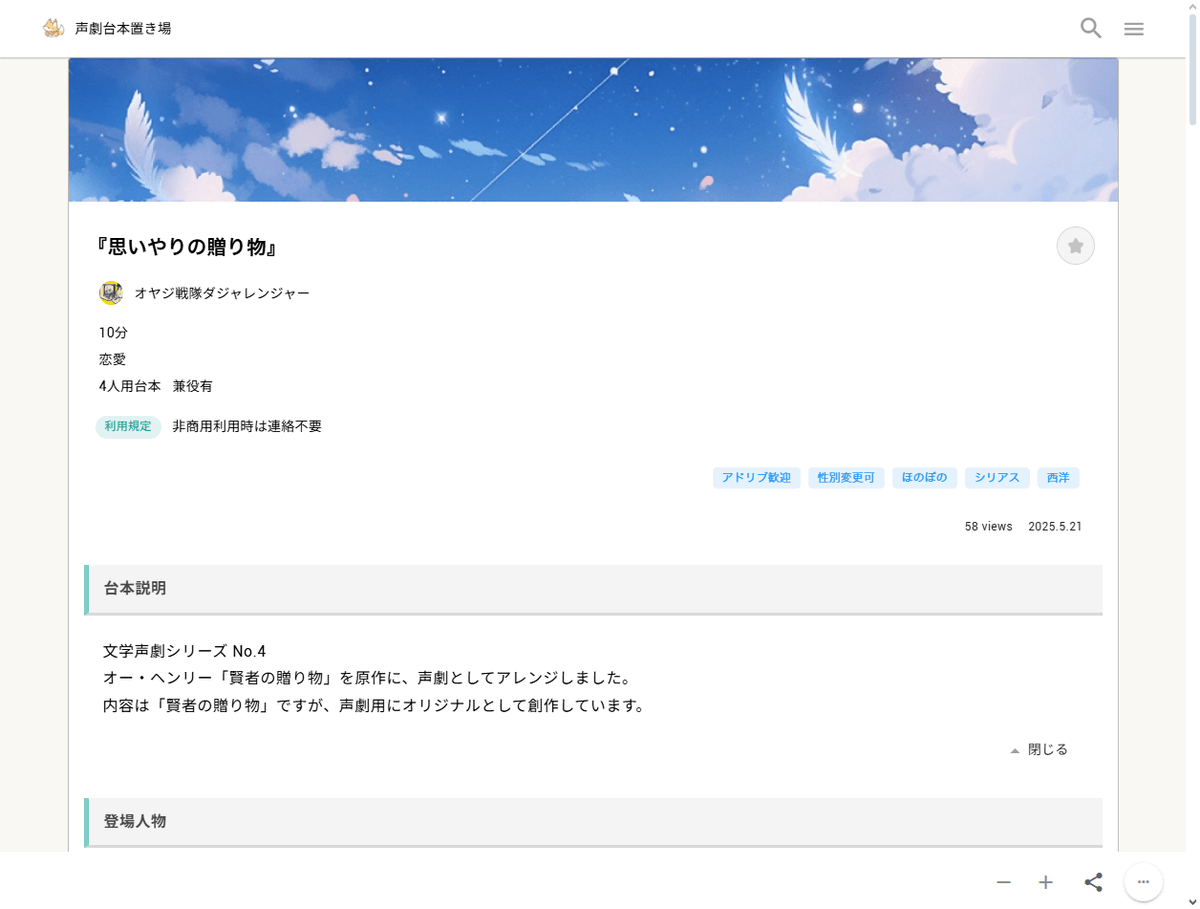
Task: Click the 58 views counter
Action: coord(989,526)
